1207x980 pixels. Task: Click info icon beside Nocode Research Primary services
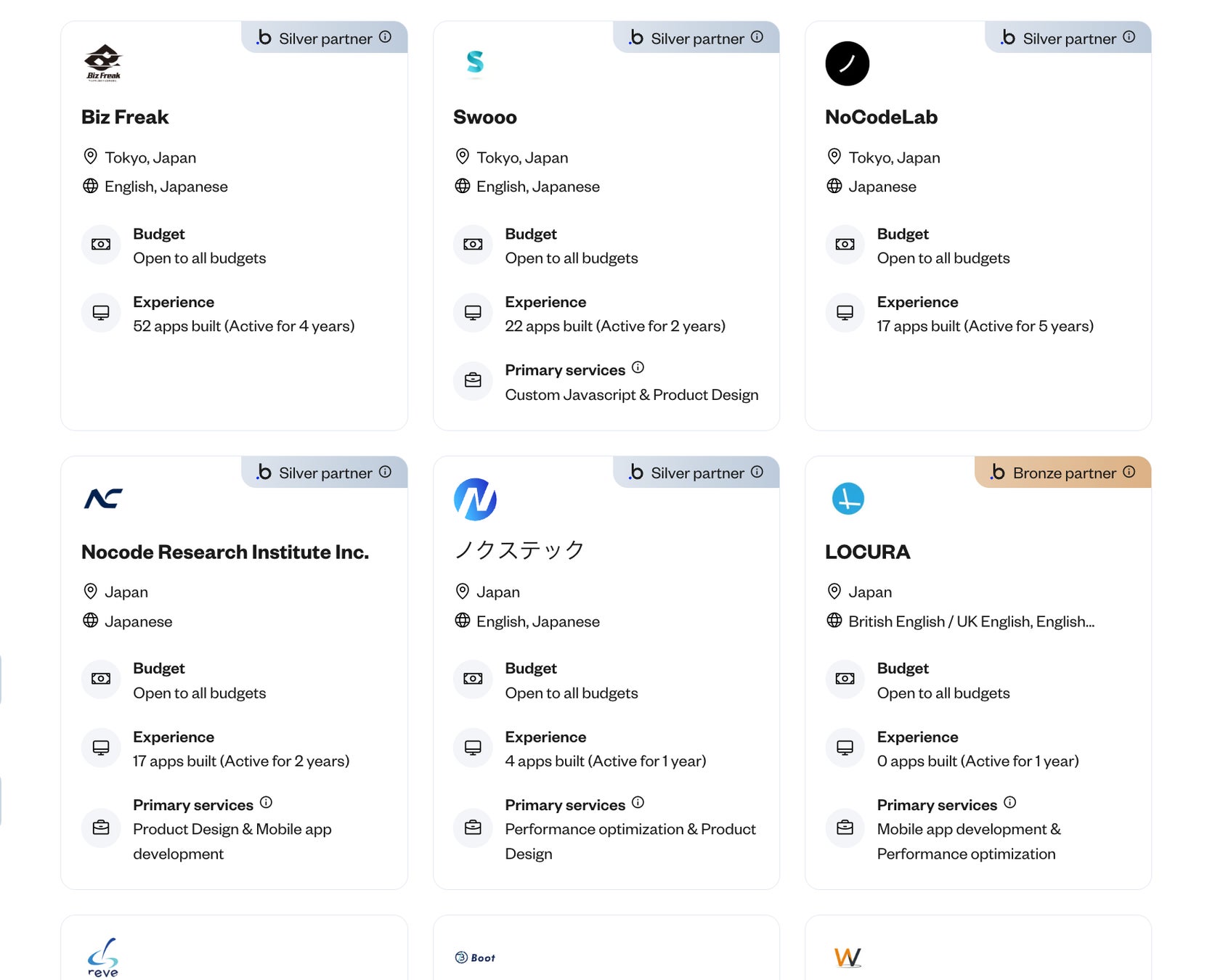pos(266,802)
